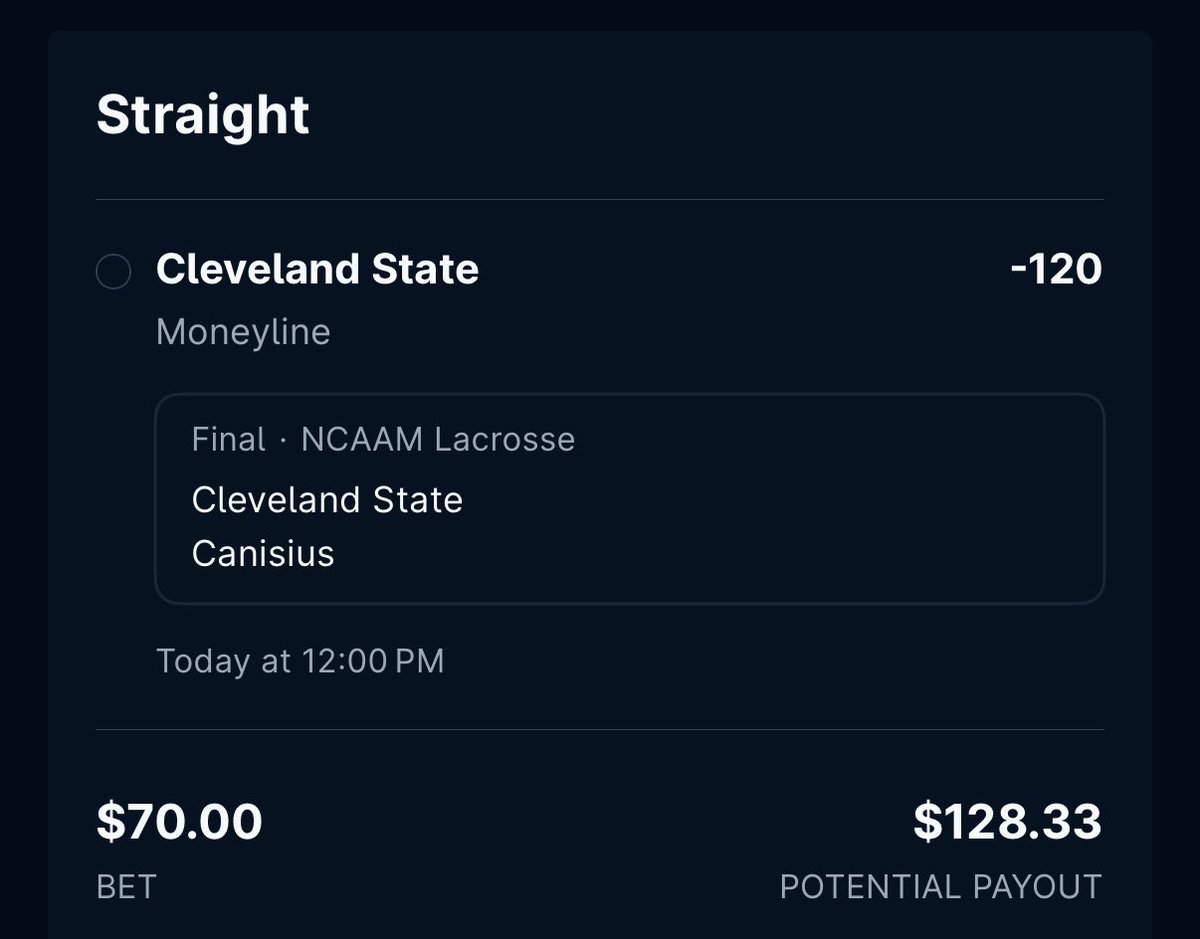Click the Today at 12:00 PM timestamp
This screenshot has width=1200, height=939.
(300, 661)
